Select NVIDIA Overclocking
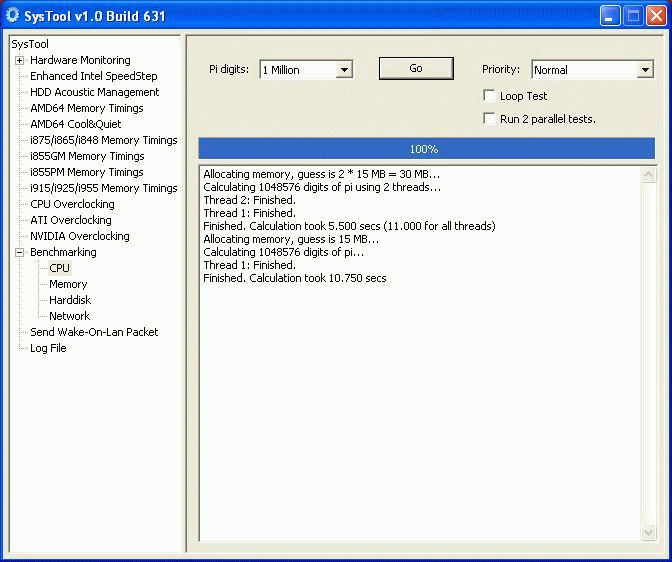 [x=80, y=236]
